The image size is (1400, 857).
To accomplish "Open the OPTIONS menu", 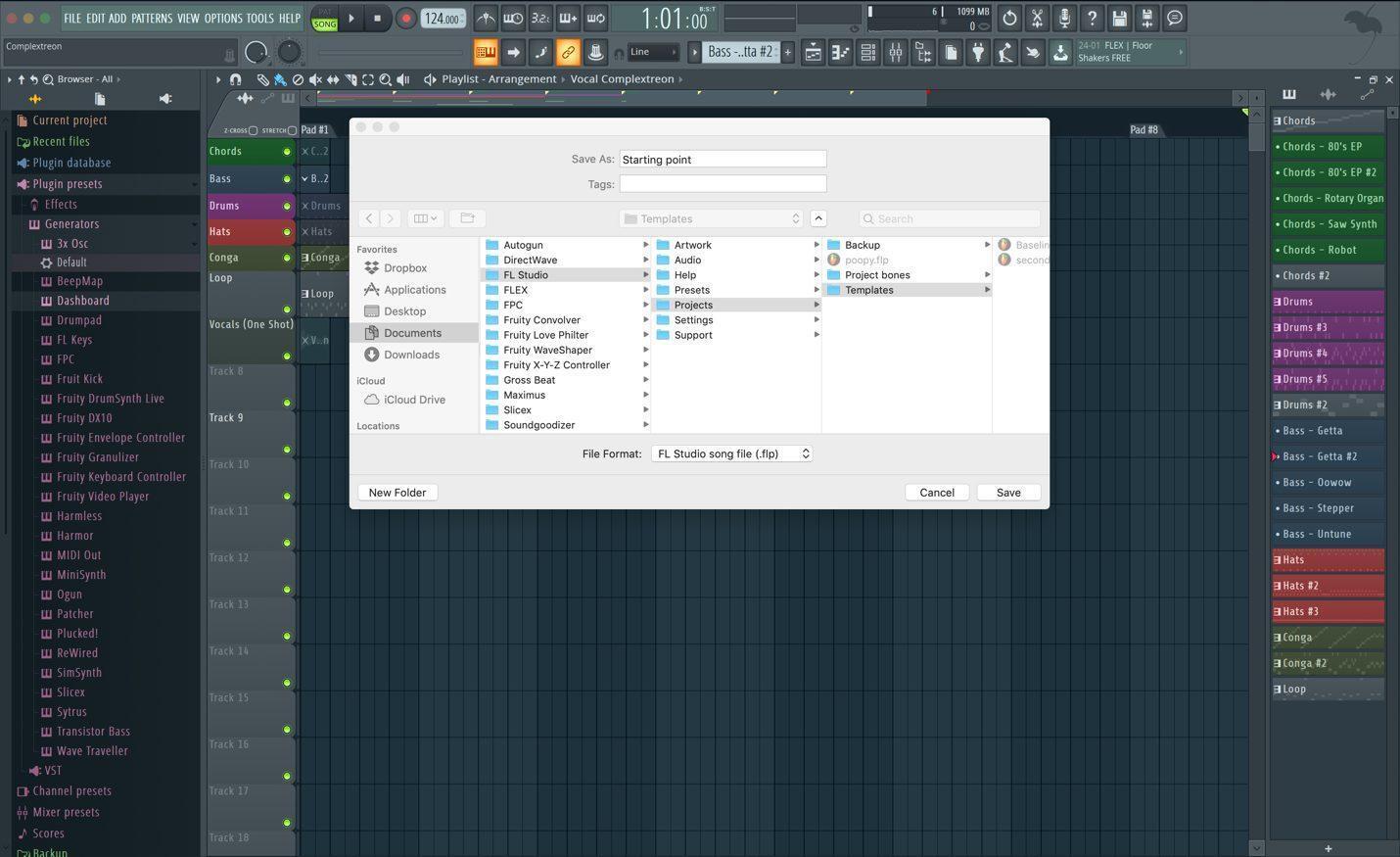I will [x=222, y=18].
